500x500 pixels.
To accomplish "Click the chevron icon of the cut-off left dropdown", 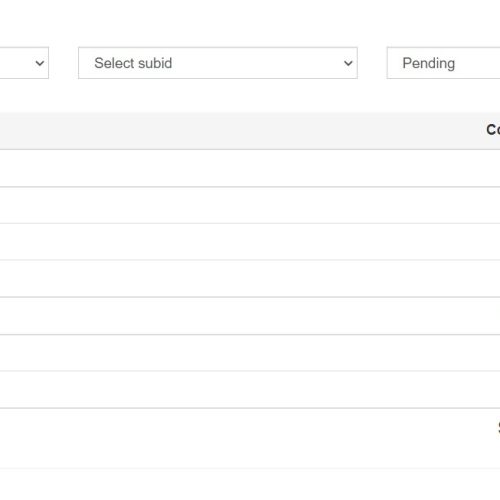I will click(x=40, y=63).
